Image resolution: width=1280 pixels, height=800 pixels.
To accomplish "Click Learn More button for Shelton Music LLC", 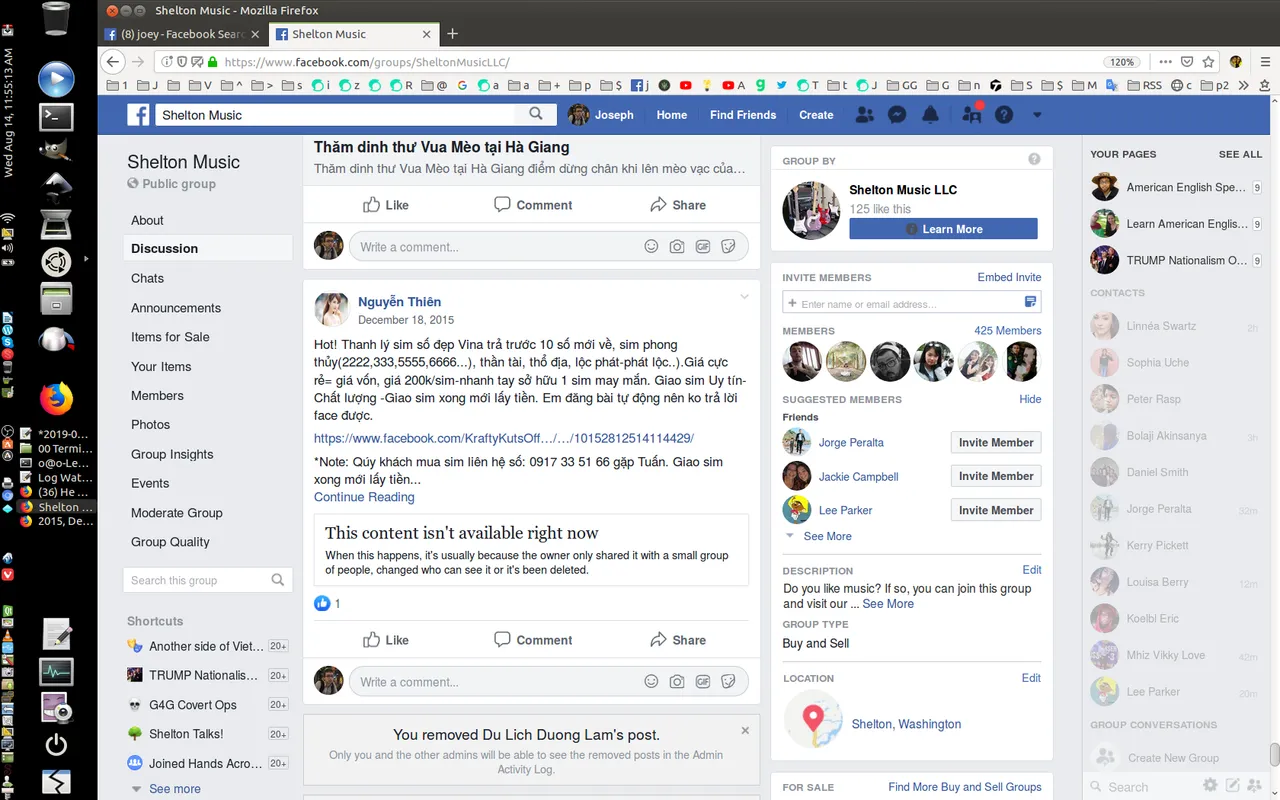I will point(943,229).
